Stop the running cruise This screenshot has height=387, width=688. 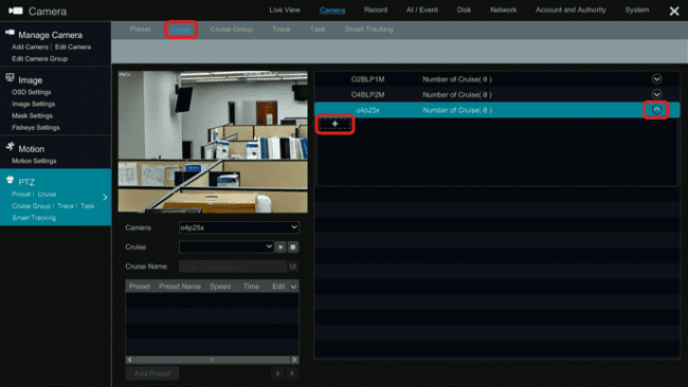click(293, 247)
